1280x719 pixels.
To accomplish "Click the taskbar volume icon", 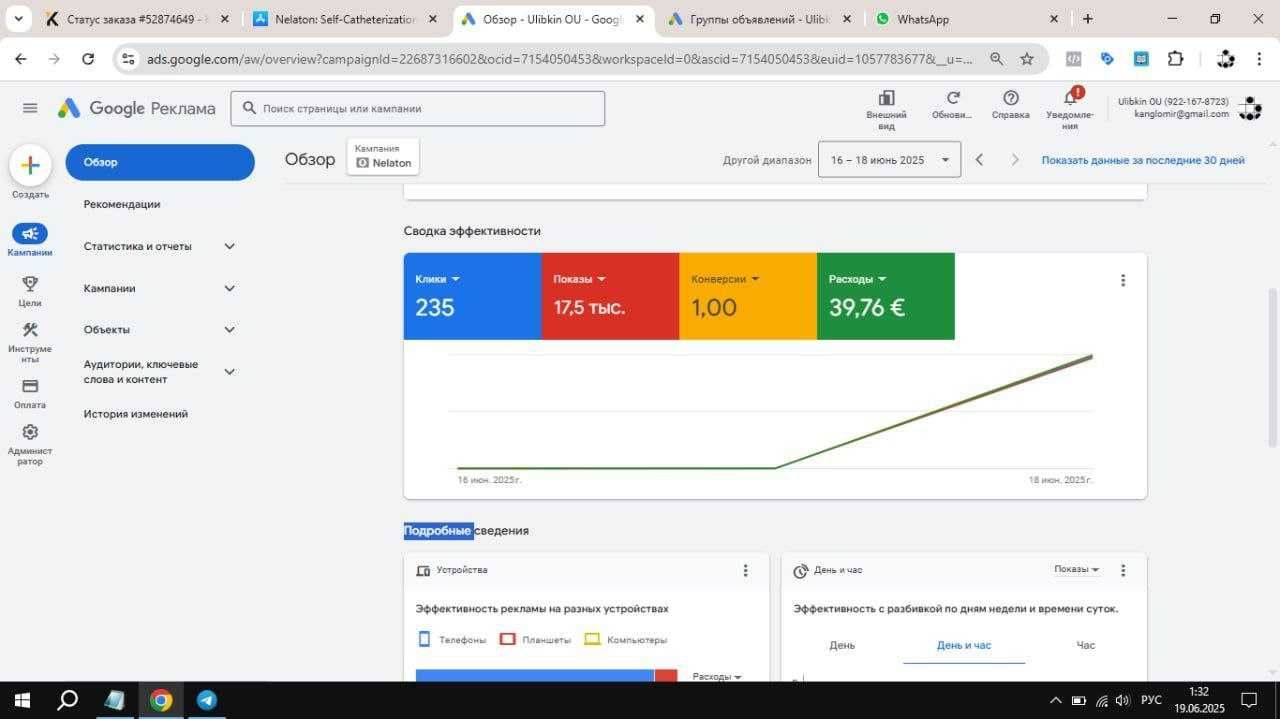I will point(1123,700).
